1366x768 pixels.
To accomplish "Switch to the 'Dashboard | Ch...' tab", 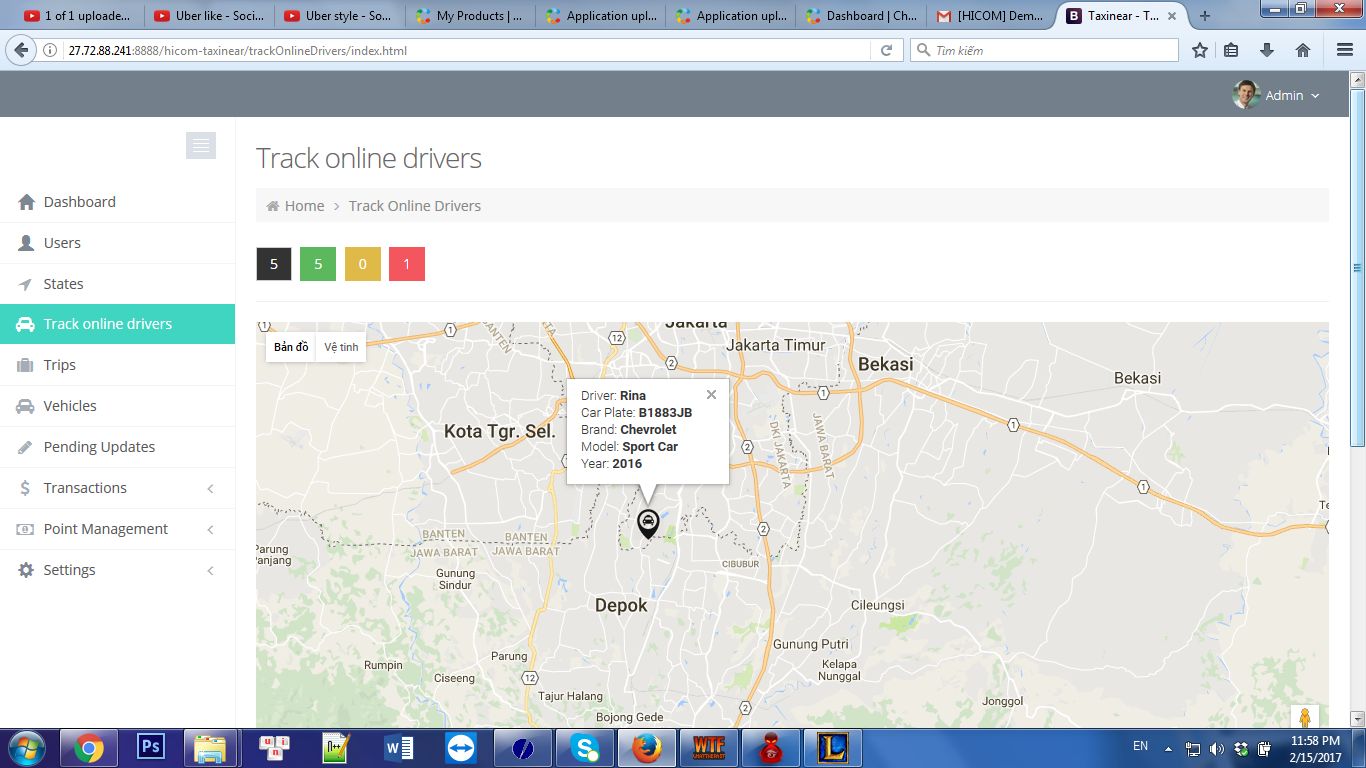I will coord(860,16).
